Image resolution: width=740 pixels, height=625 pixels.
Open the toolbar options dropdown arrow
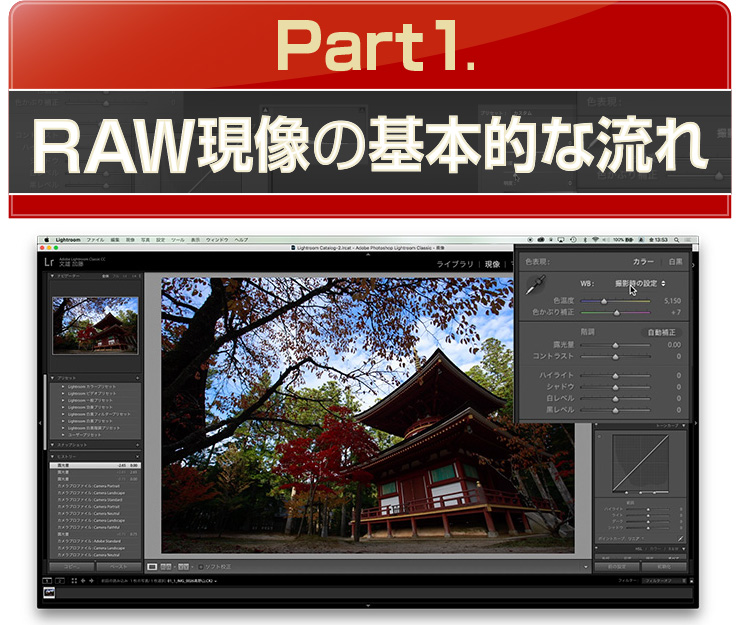pos(586,567)
